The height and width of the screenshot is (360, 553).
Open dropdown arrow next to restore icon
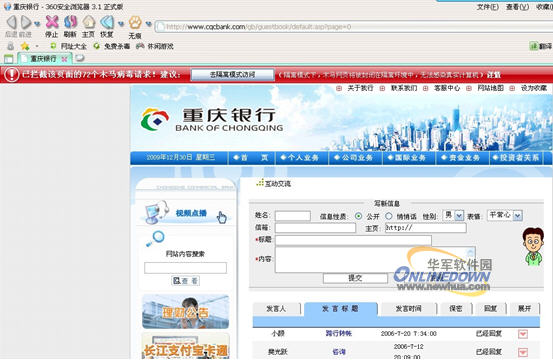(x=121, y=24)
